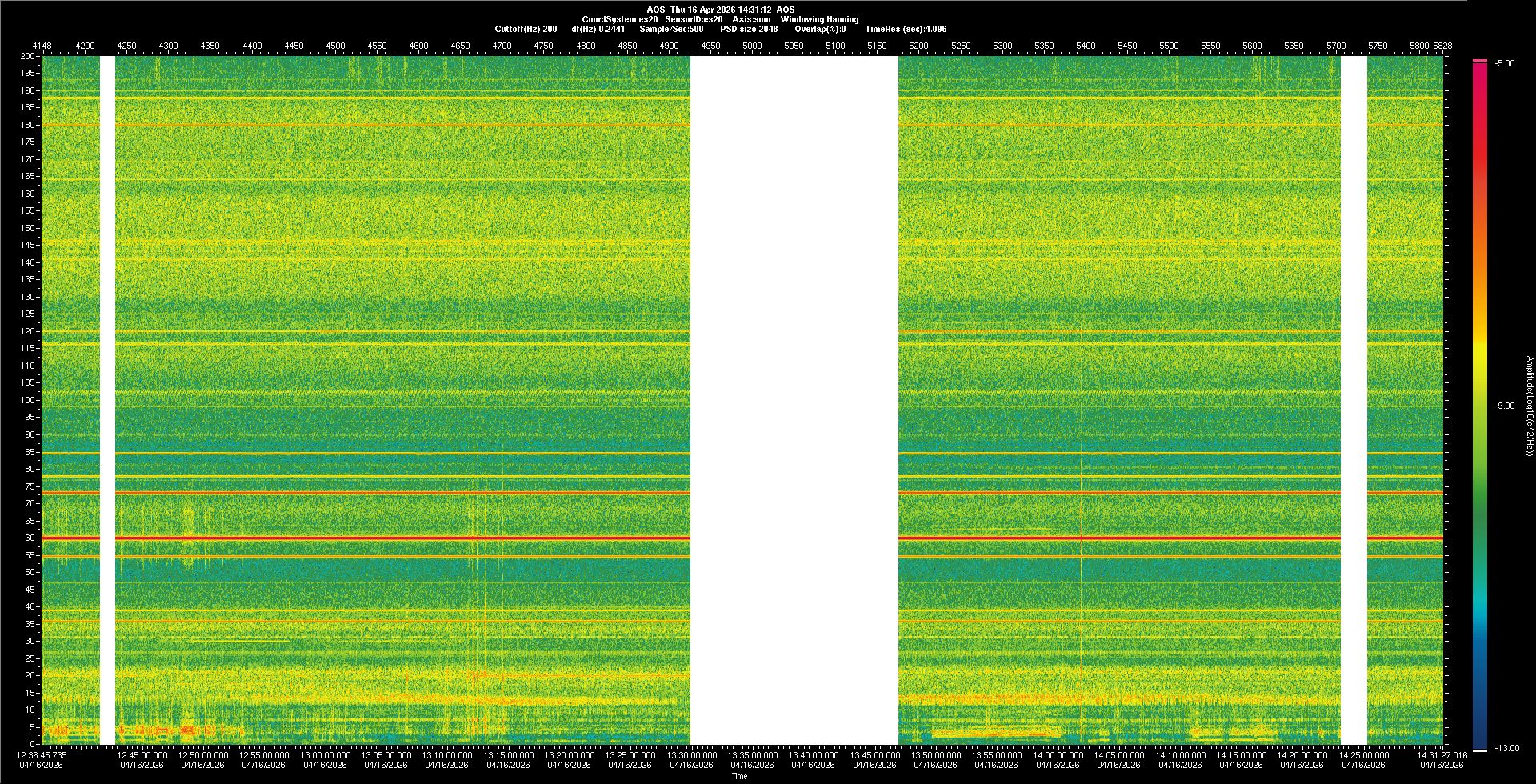The height and width of the screenshot is (784, 1536).
Task: Click the 200 Hz label on the frequency axis
Action: click(x=27, y=56)
